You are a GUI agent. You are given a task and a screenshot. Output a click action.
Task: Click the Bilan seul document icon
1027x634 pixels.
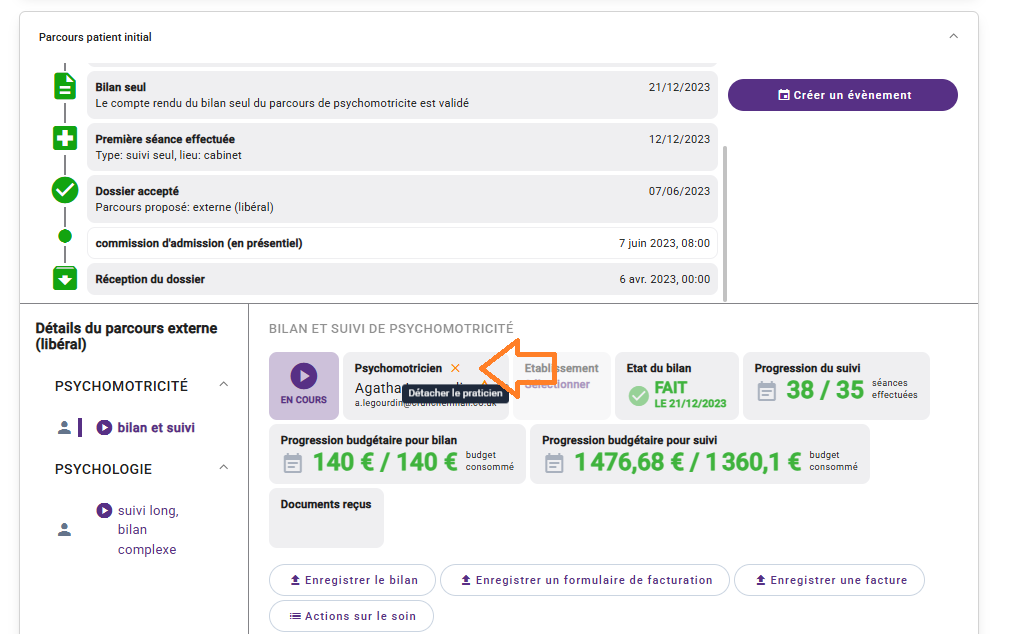[65, 87]
